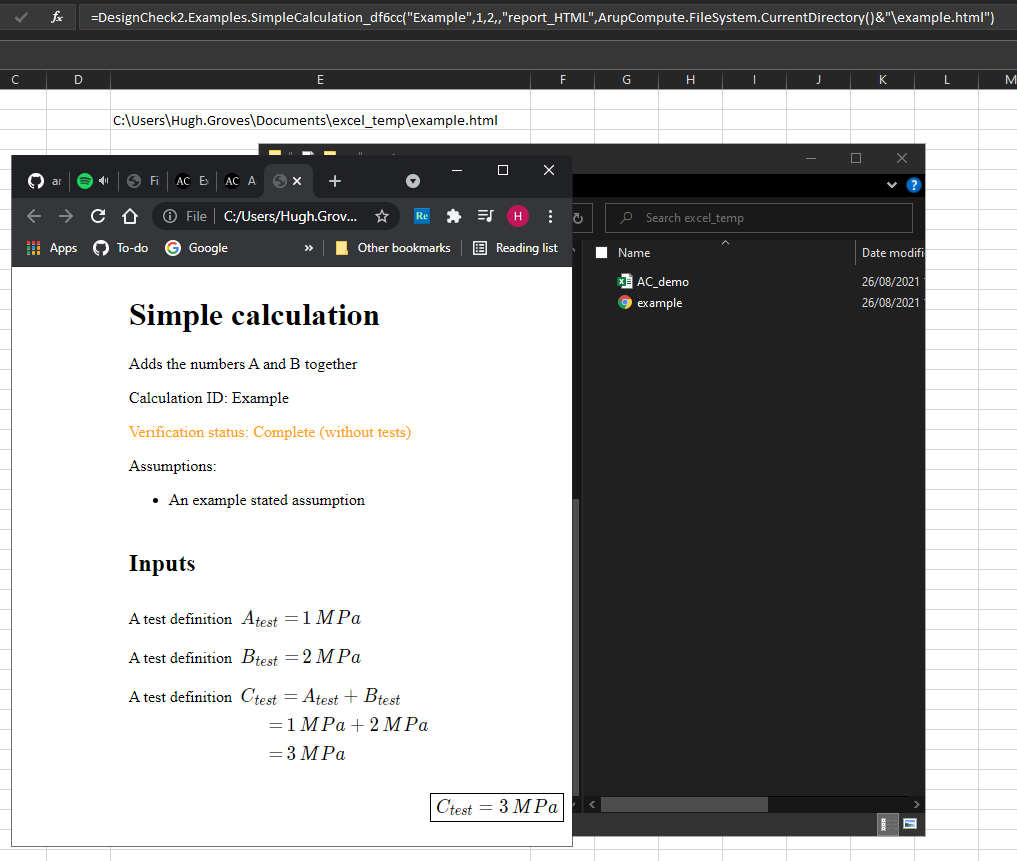1017x861 pixels.
Task: Open a new Chrome tab
Action: (335, 181)
